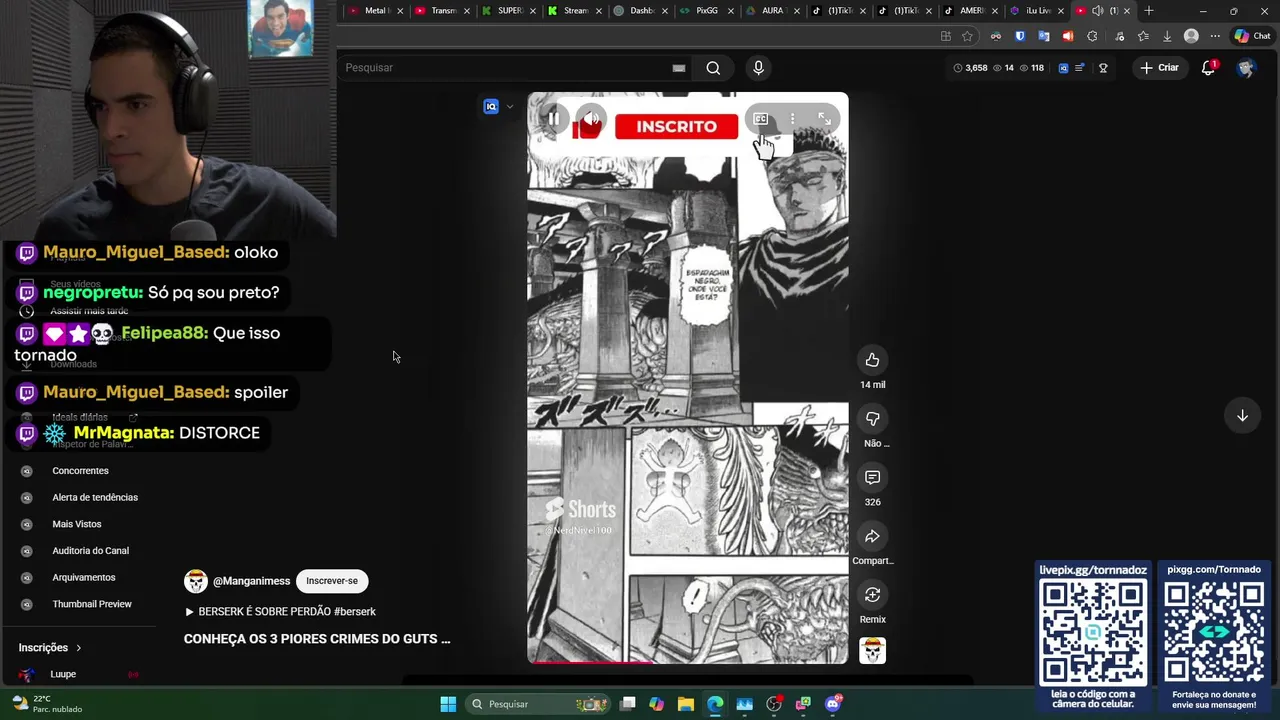The width and height of the screenshot is (1280, 720).
Task: Open Thumbnail Preview in the sidebar
Action: [92, 604]
